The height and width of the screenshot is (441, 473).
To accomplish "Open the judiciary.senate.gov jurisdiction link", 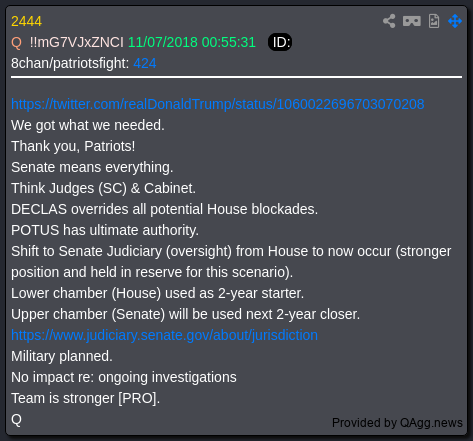I will coord(164,335).
